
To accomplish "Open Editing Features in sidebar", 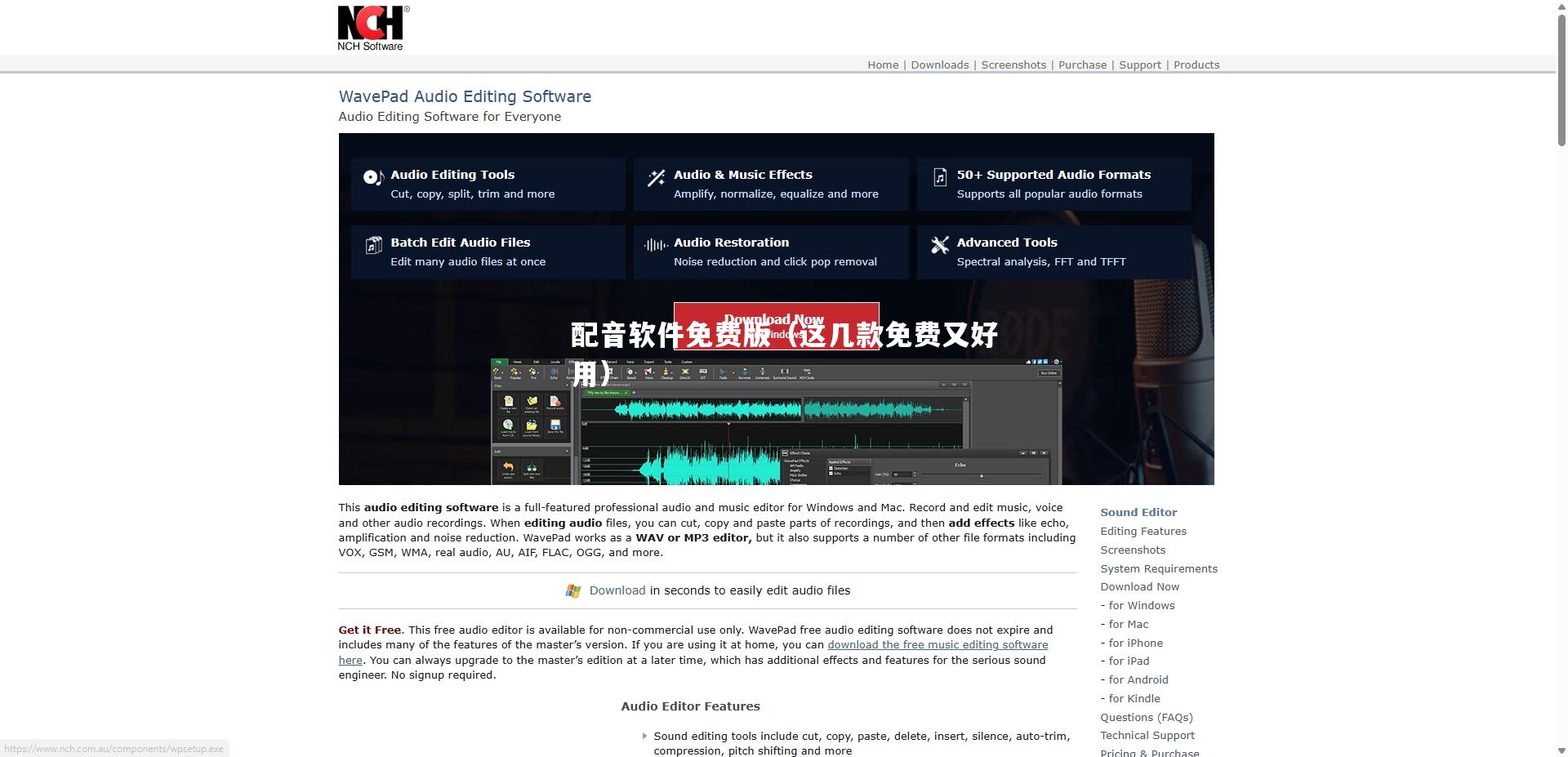I will point(1143,532).
